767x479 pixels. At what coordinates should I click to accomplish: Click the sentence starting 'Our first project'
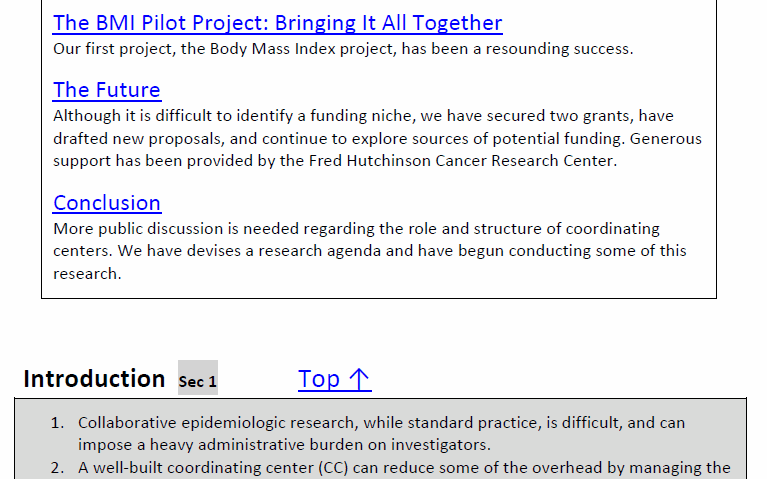tap(343, 49)
